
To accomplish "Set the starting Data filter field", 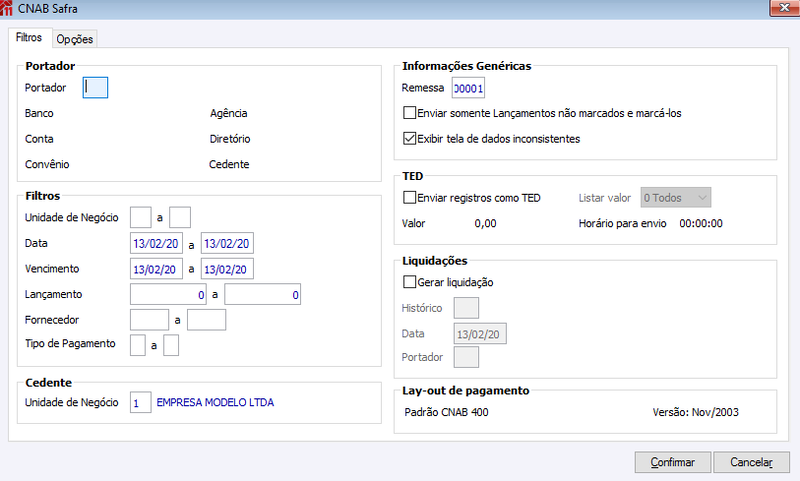I will (x=156, y=243).
